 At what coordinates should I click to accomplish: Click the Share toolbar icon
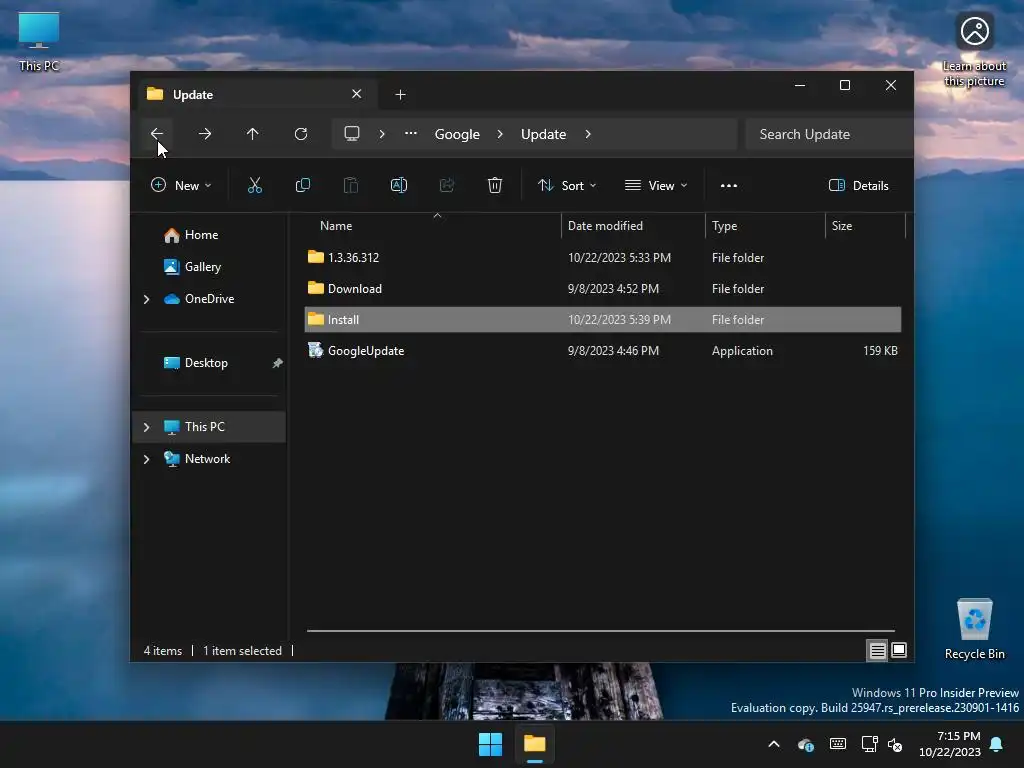[447, 185]
